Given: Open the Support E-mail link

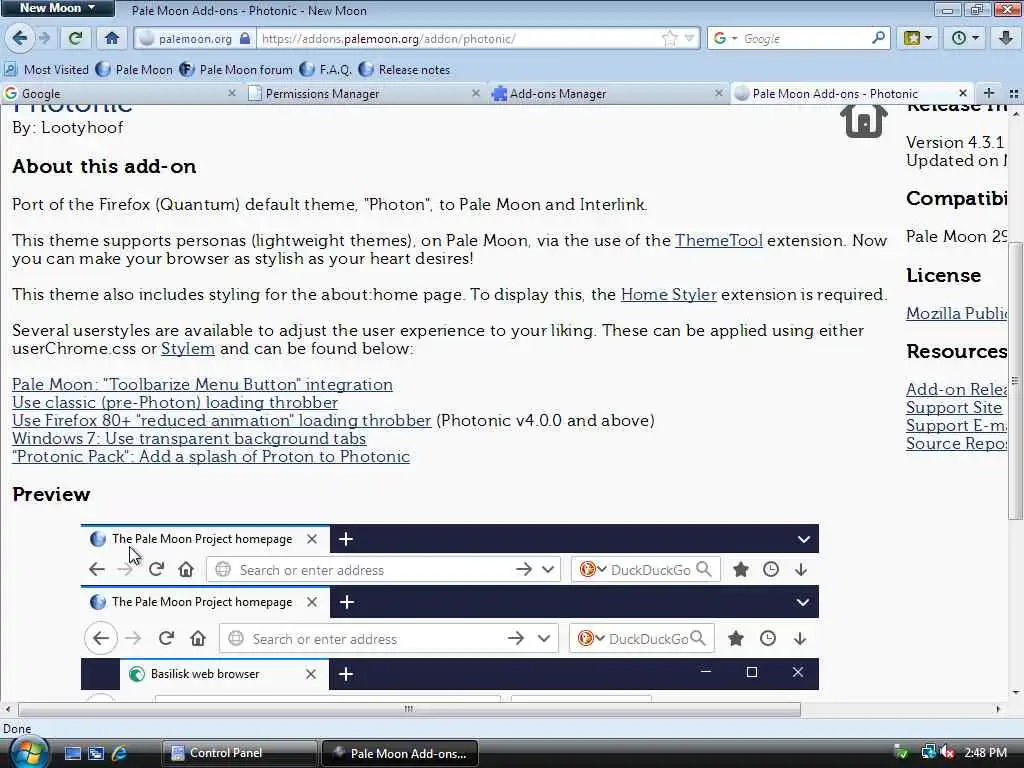Looking at the screenshot, I should 956,425.
